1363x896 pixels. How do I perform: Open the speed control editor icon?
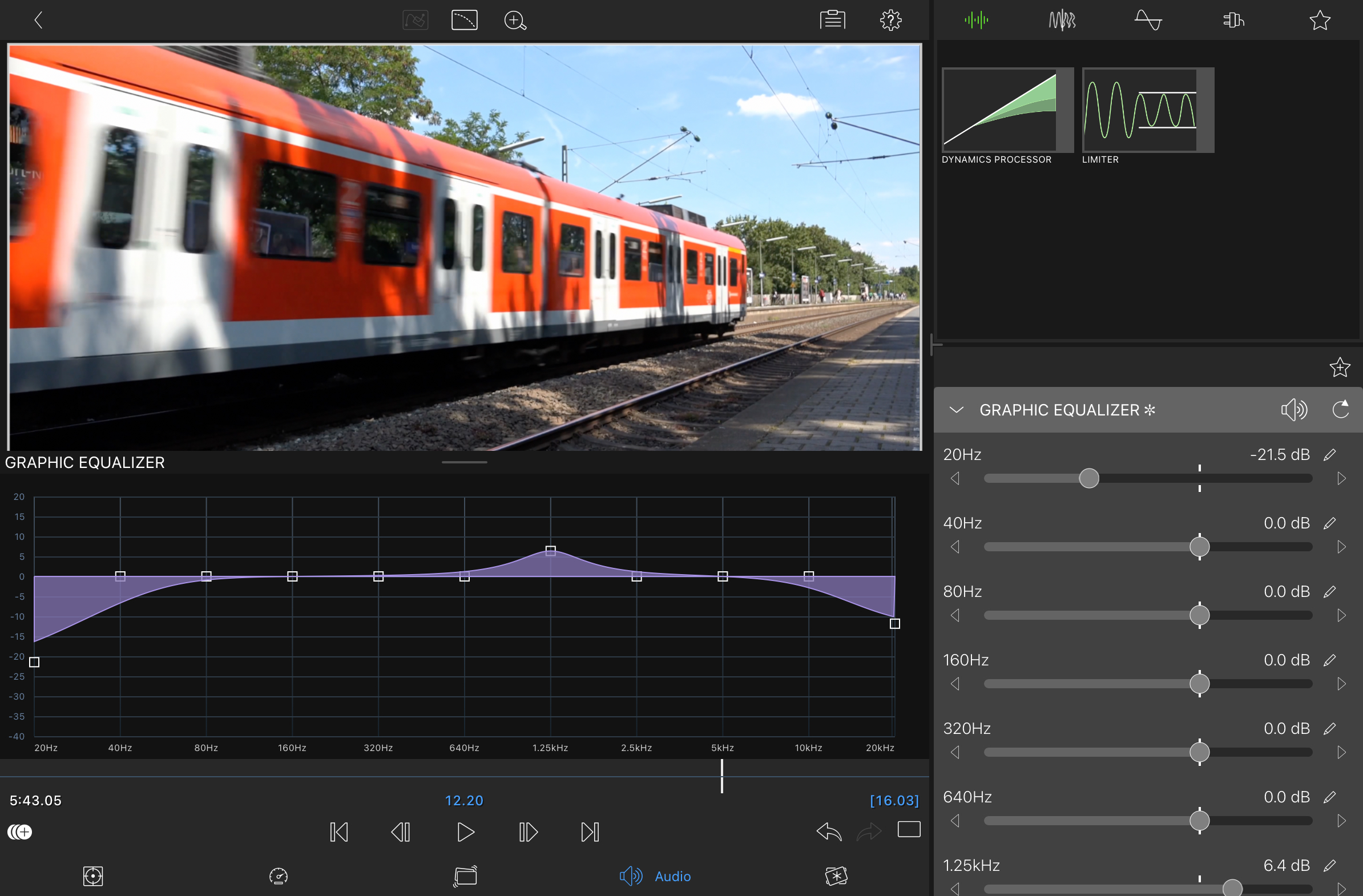point(279,876)
